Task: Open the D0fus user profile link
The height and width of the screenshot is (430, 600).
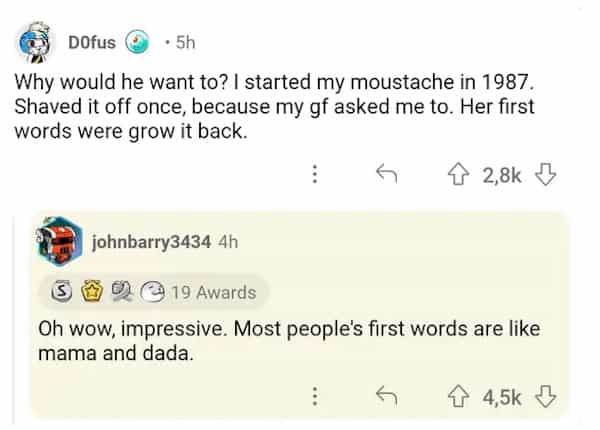Action: point(92,43)
